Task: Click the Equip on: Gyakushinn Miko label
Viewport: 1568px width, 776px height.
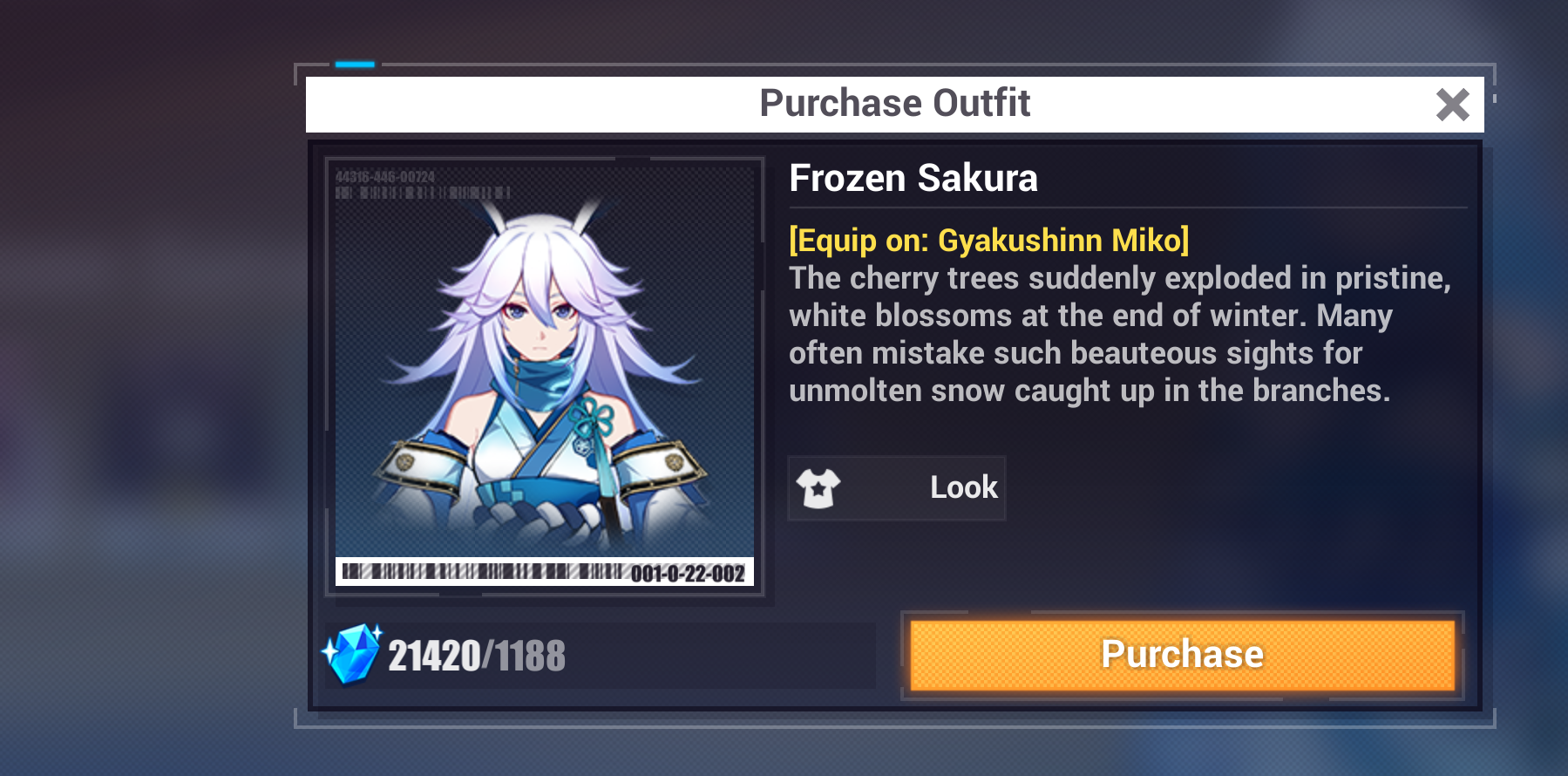Action: coord(989,240)
